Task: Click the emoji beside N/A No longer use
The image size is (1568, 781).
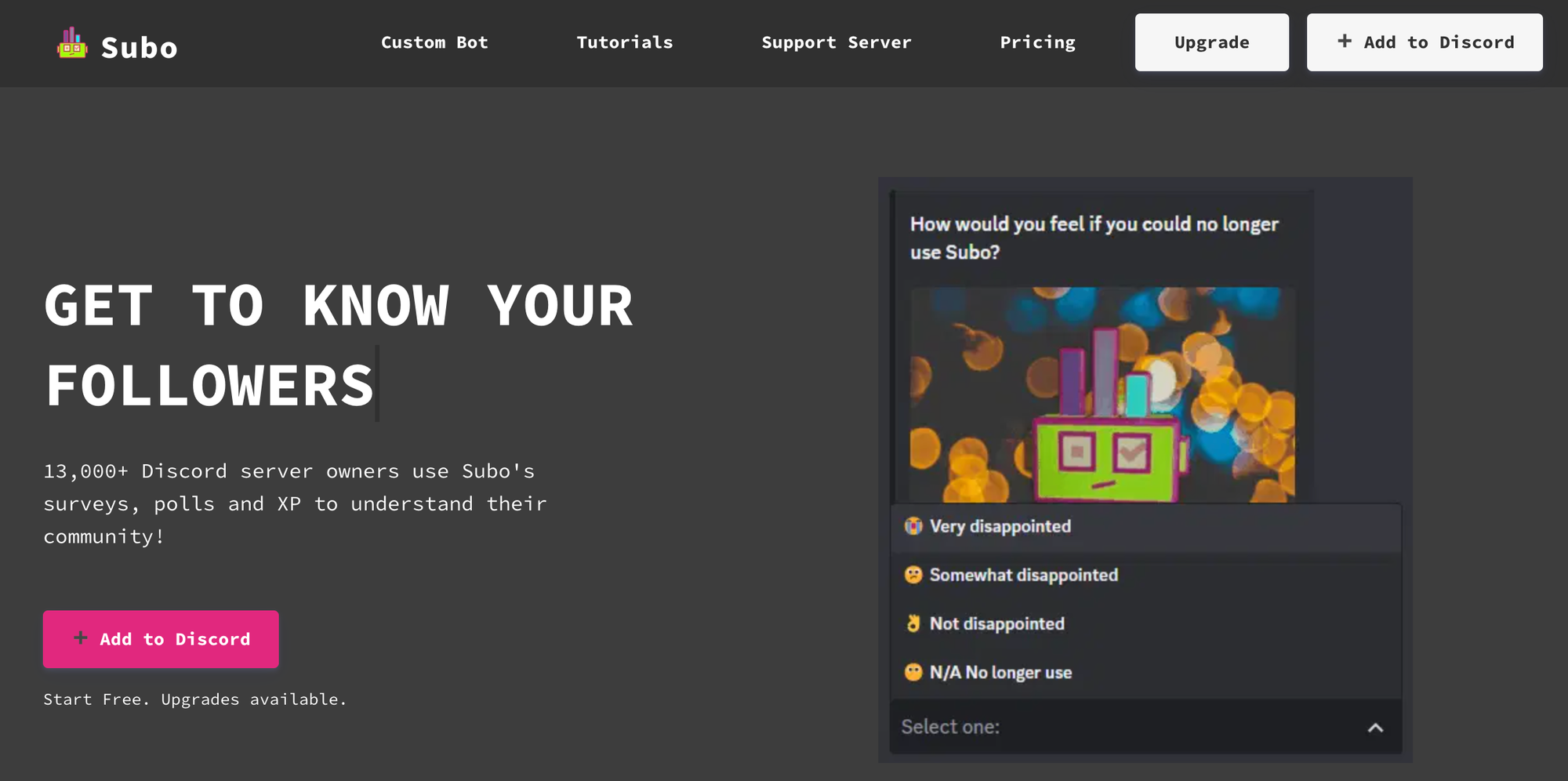Action: point(913,672)
